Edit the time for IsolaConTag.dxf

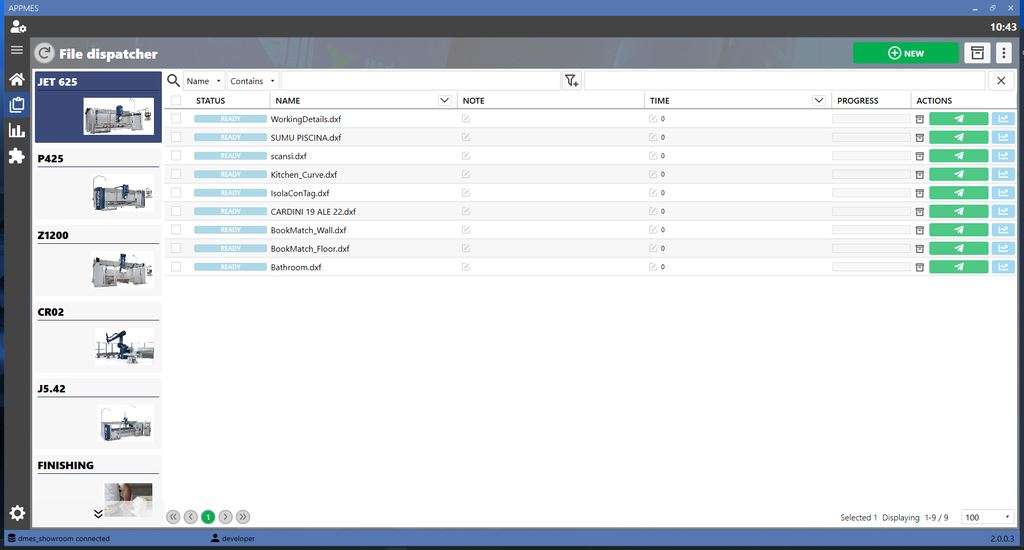click(x=652, y=193)
